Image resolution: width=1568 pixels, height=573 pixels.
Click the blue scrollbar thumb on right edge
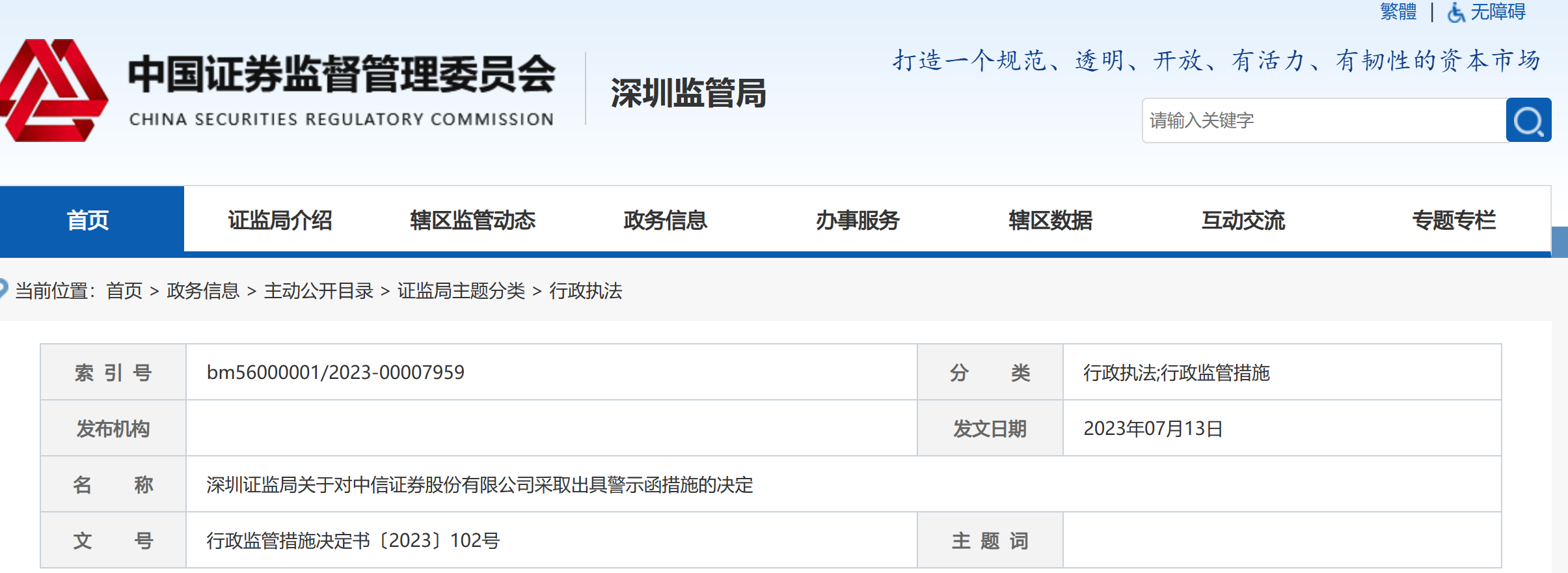[x=1560, y=242]
